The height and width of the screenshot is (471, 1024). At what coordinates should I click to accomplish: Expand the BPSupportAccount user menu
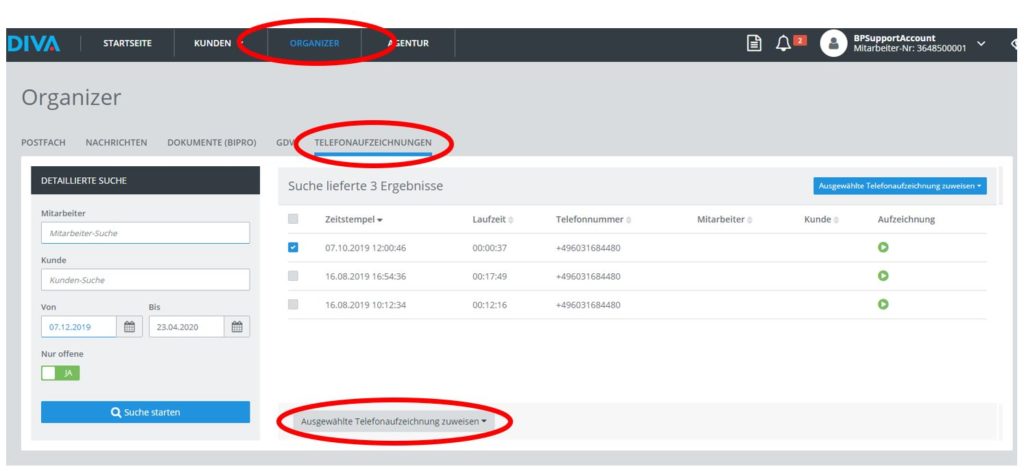pos(980,43)
